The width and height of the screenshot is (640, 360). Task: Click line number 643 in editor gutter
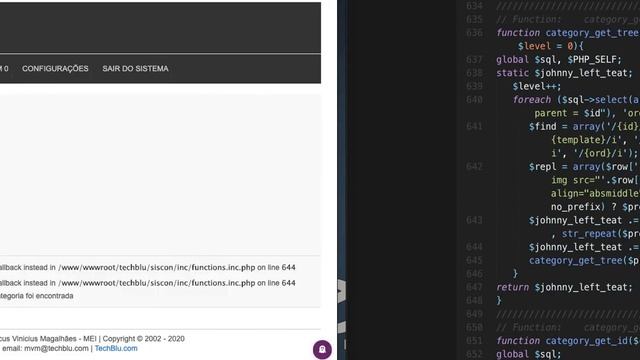(474, 220)
